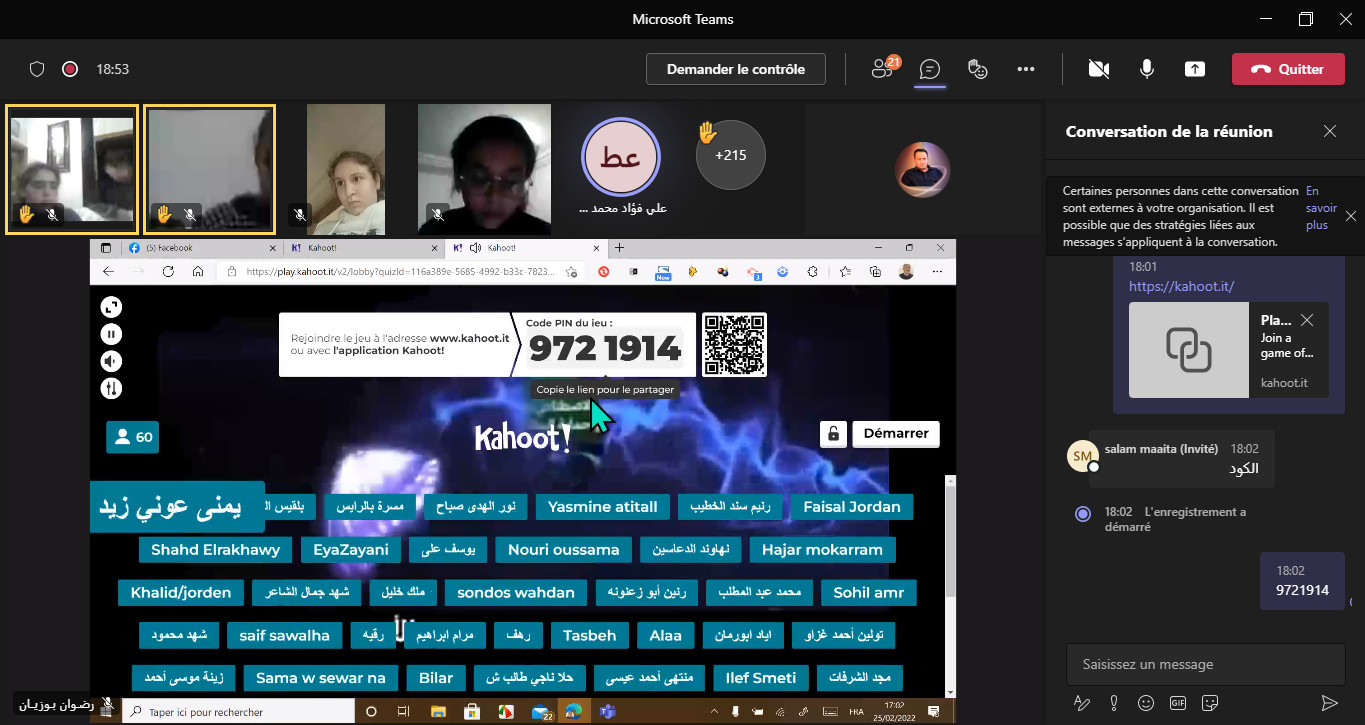The width and height of the screenshot is (1365, 725).
Task: Open File Explorer from the taskbar
Action: [x=438, y=712]
